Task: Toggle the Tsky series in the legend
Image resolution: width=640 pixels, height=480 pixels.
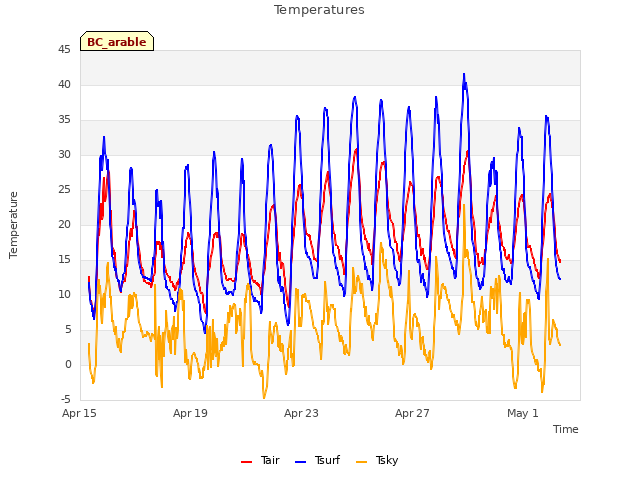Action: pyautogui.click(x=377, y=460)
